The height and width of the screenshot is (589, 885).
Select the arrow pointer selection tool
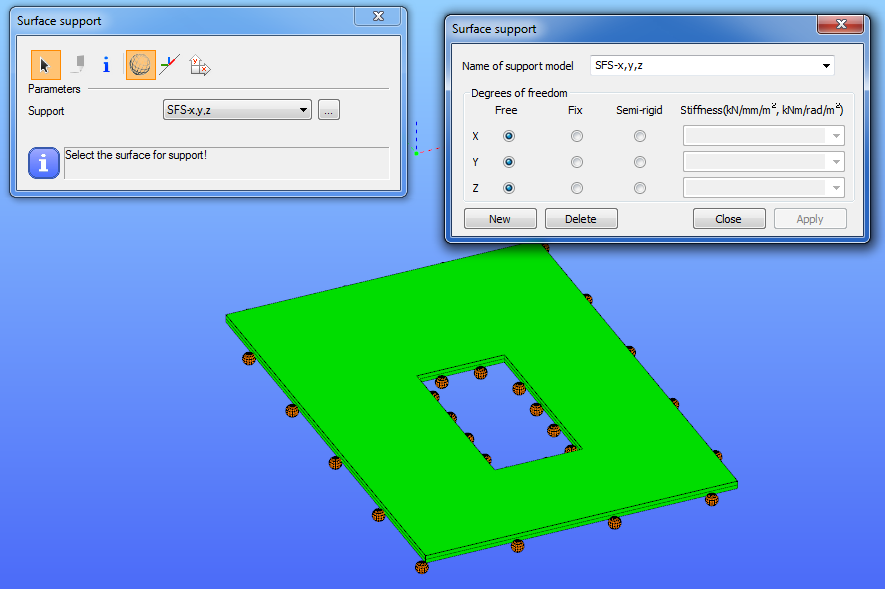tap(46, 65)
